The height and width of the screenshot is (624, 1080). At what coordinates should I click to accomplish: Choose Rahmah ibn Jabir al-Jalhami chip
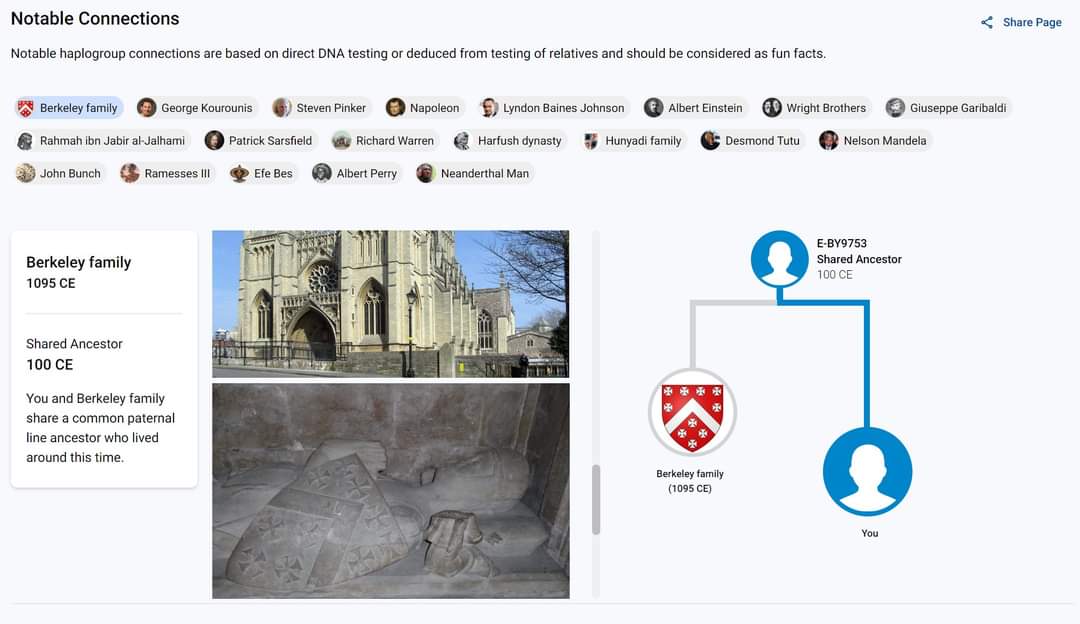(102, 141)
